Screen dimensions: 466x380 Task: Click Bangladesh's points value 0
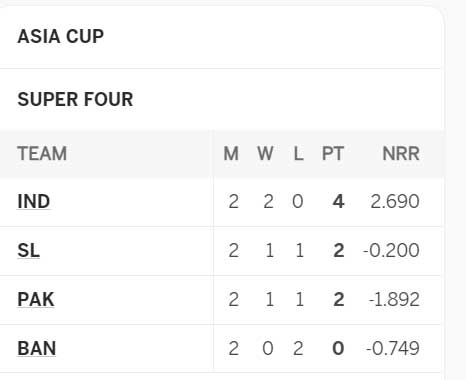pyautogui.click(x=338, y=348)
